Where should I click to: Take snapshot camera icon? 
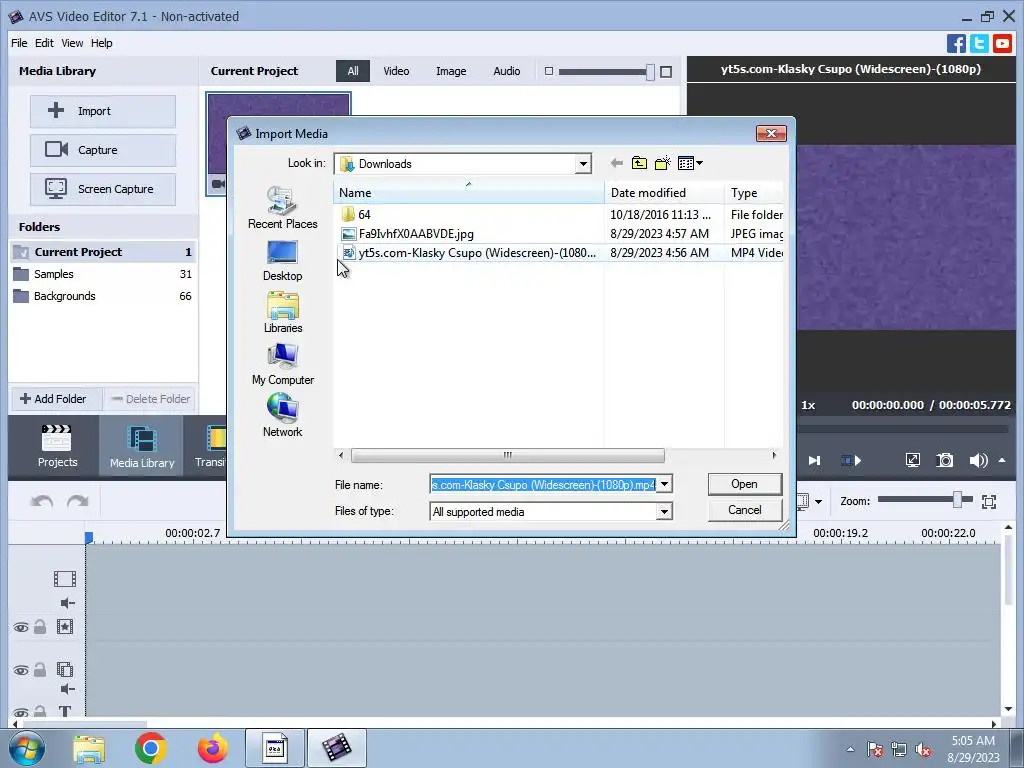click(944, 460)
